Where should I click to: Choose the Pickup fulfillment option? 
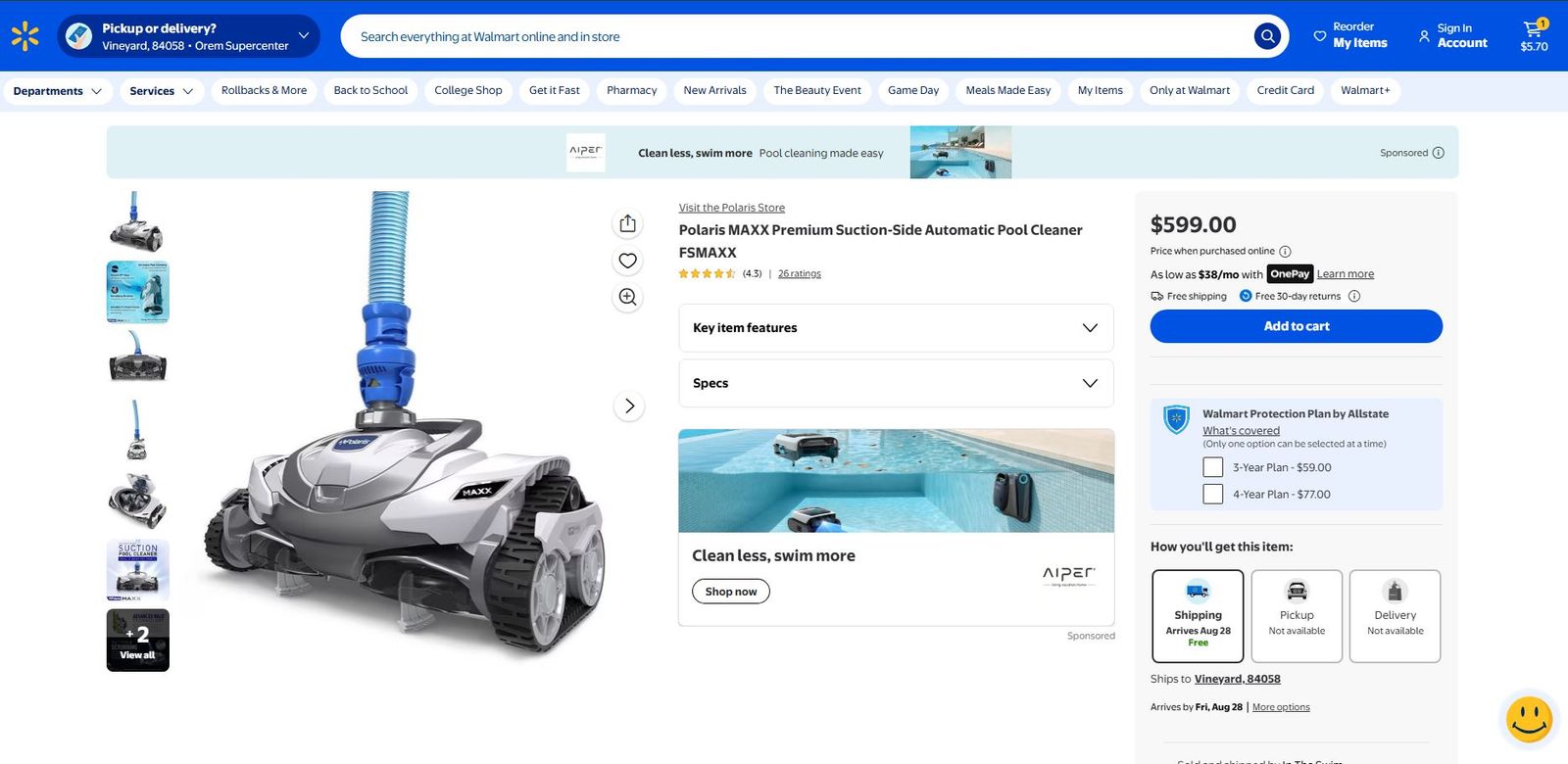(x=1297, y=616)
